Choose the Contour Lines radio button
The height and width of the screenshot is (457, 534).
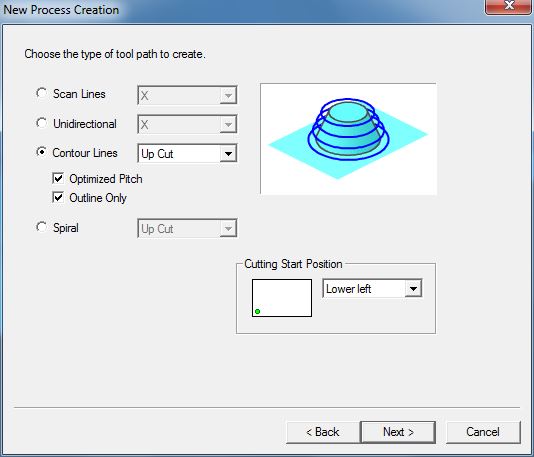click(42, 152)
